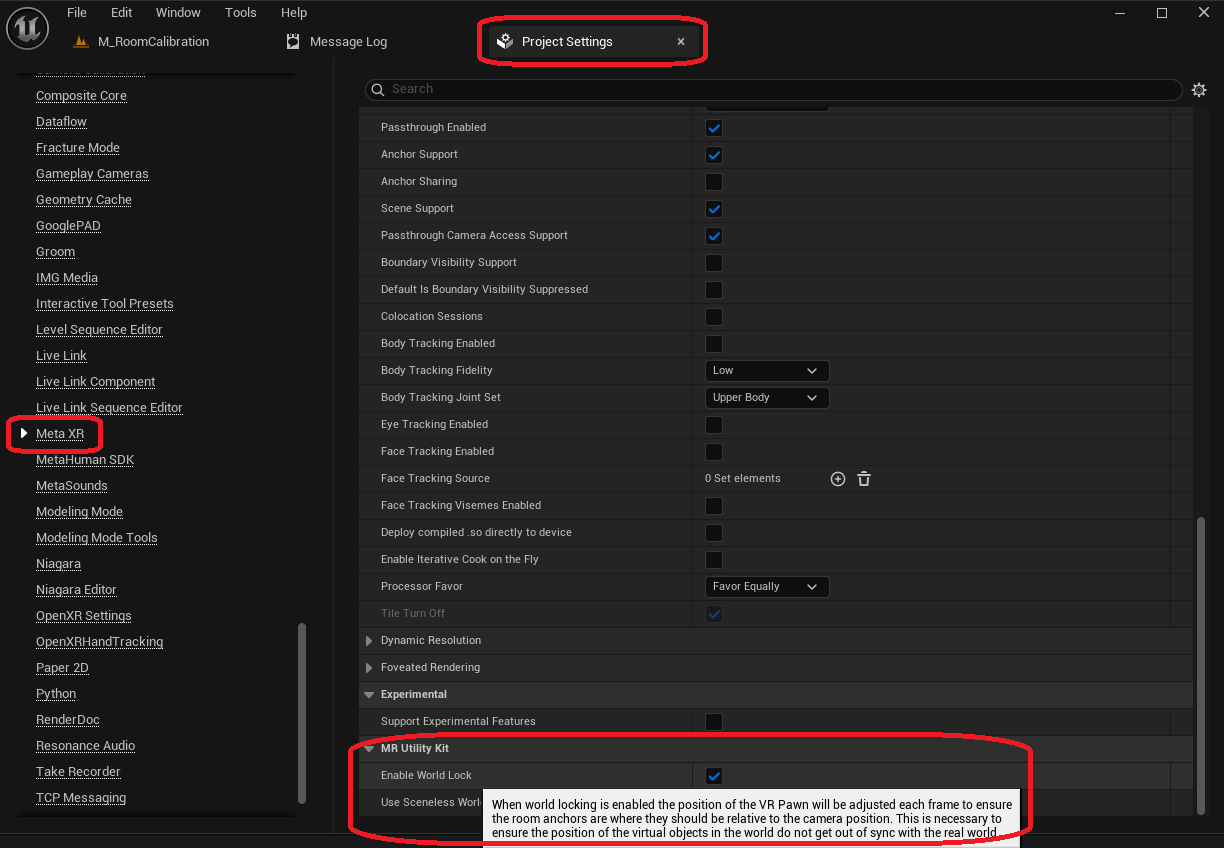Enable Eye Tracking checkbox

[x=714, y=425]
